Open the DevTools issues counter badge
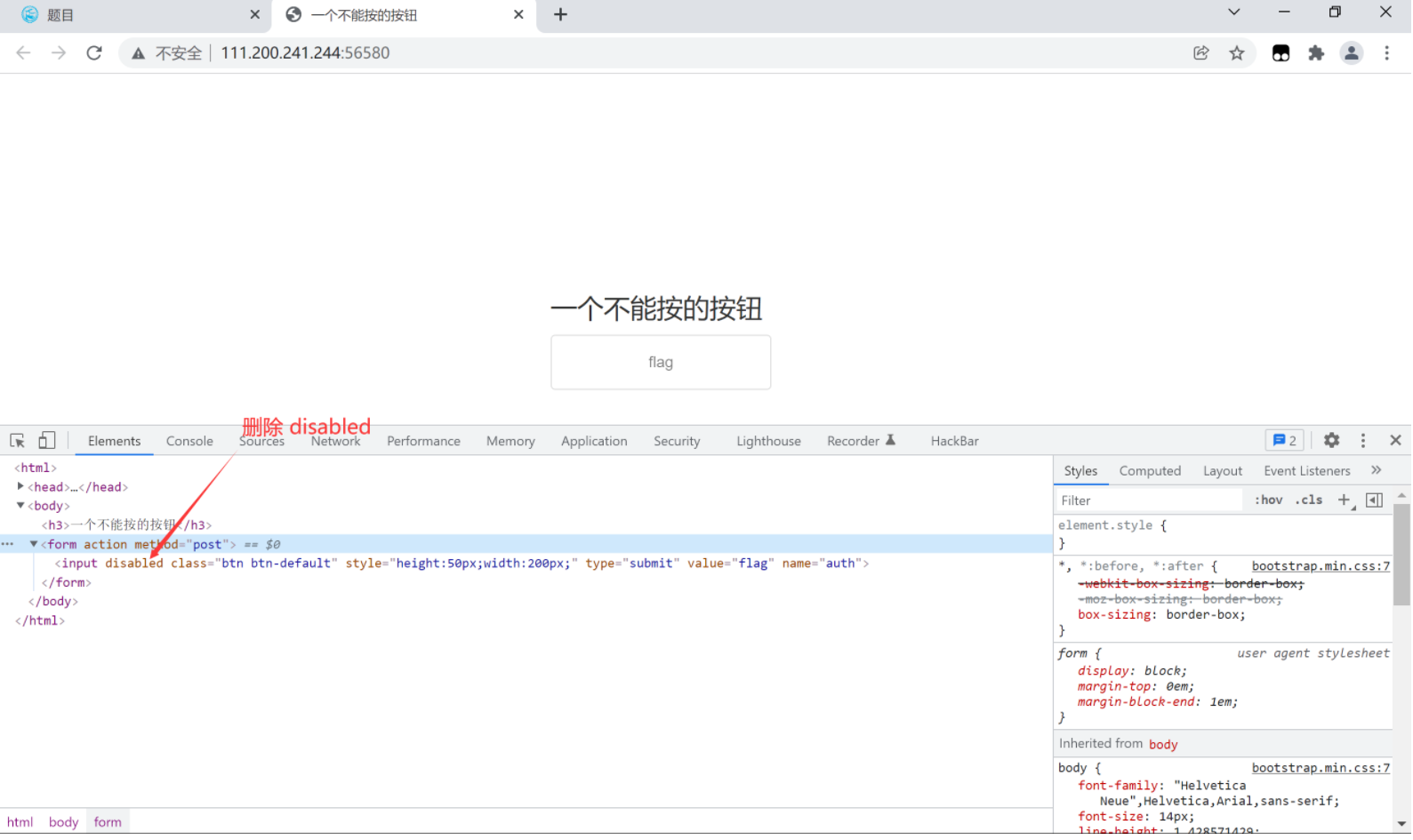The width and height of the screenshot is (1413, 840). click(x=1285, y=441)
